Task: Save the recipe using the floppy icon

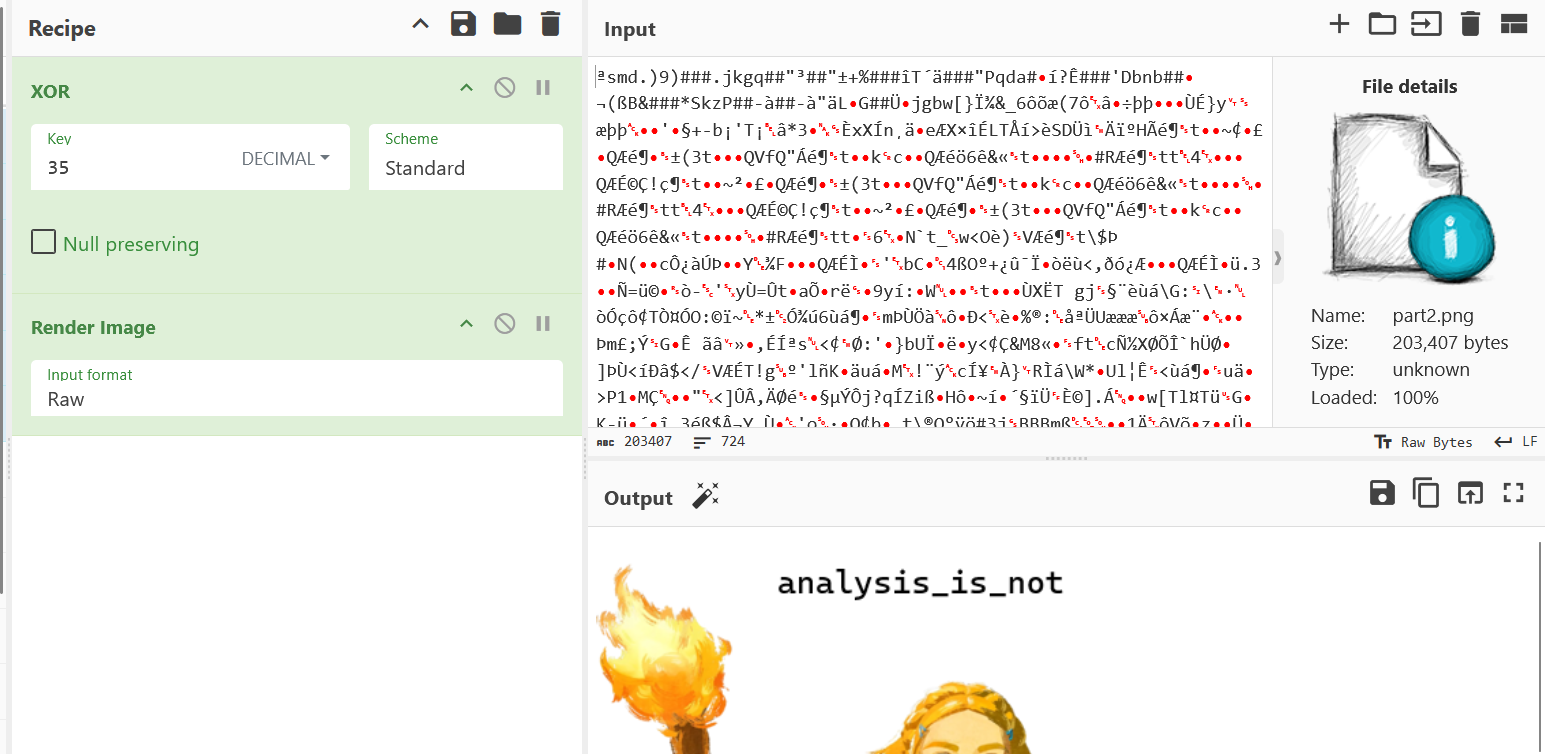Action: [x=463, y=24]
